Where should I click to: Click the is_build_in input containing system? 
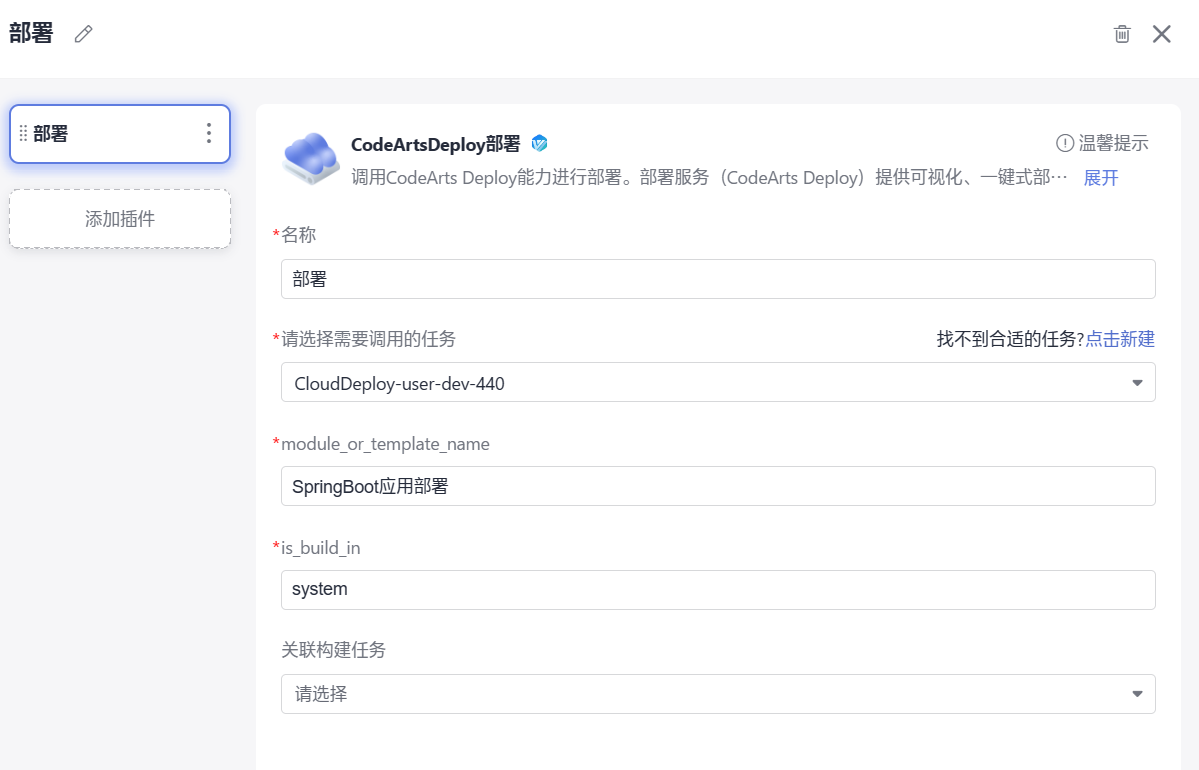coord(718,590)
